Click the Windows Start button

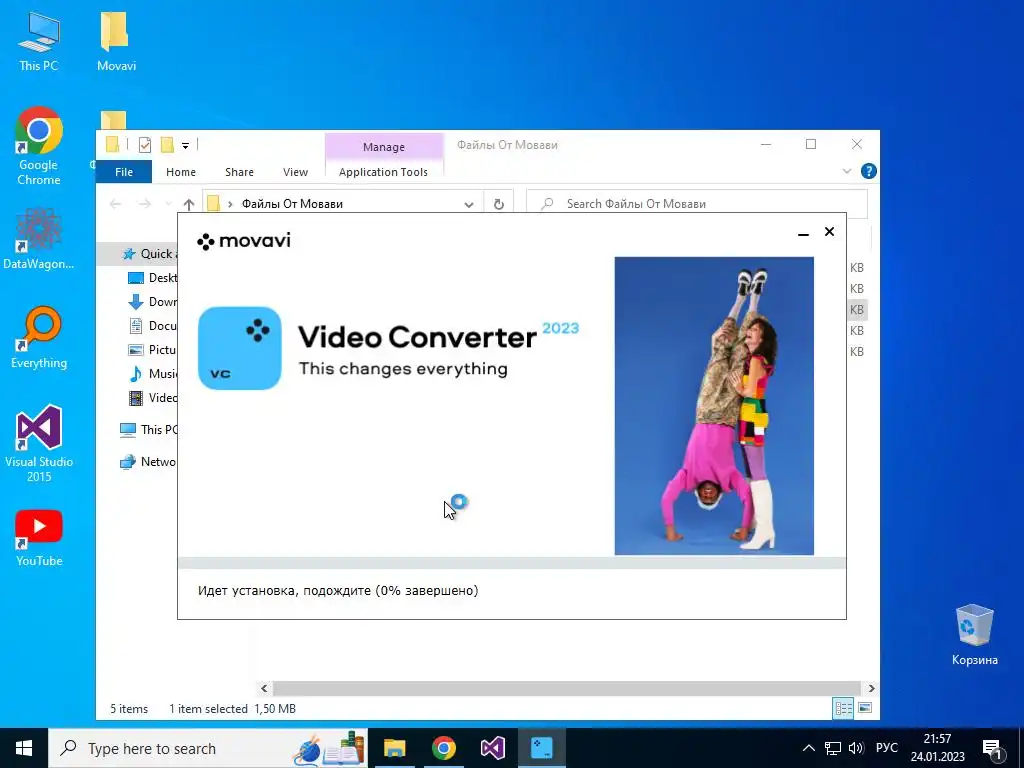point(24,748)
